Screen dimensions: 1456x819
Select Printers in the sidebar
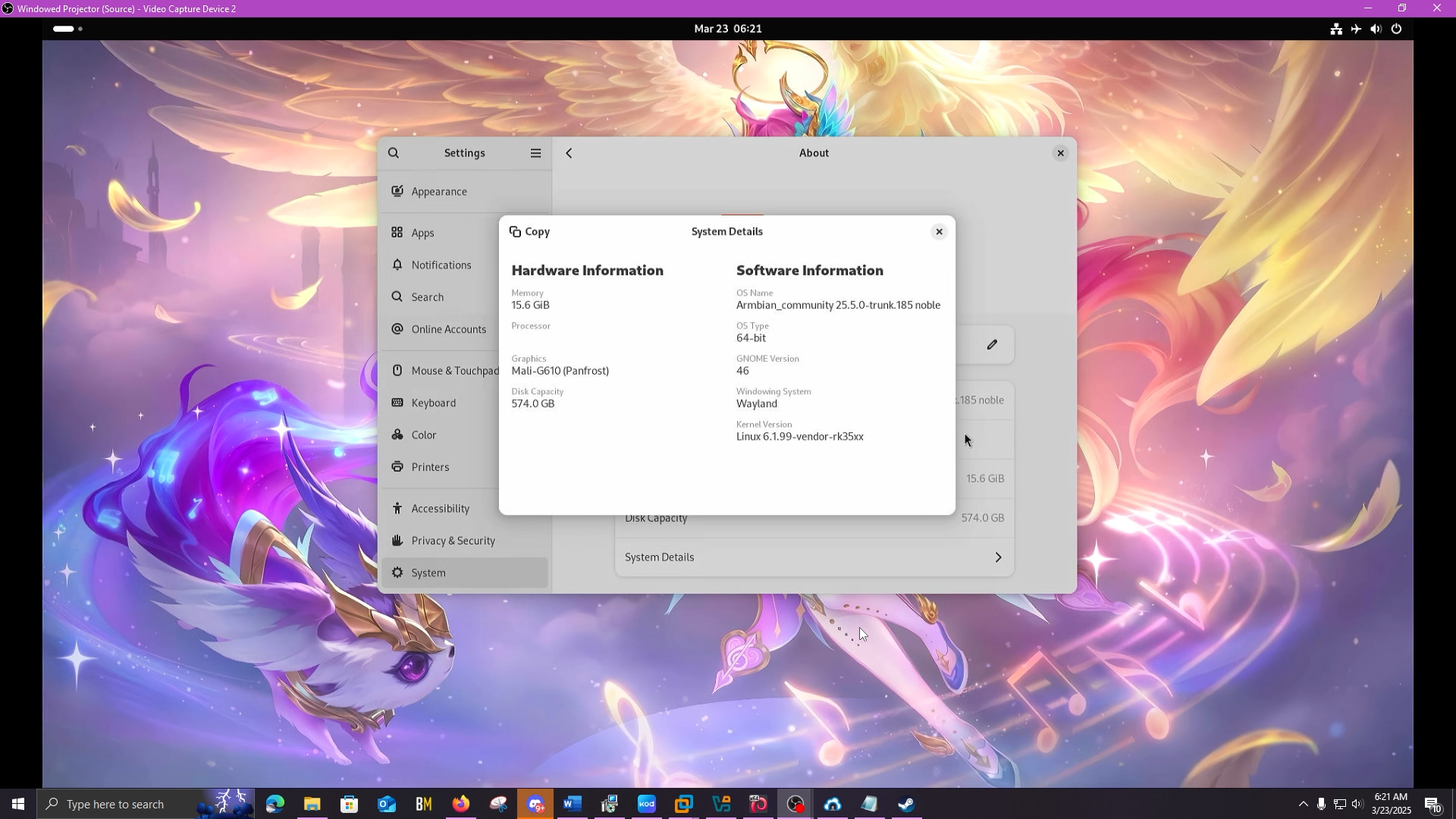pyautogui.click(x=430, y=467)
